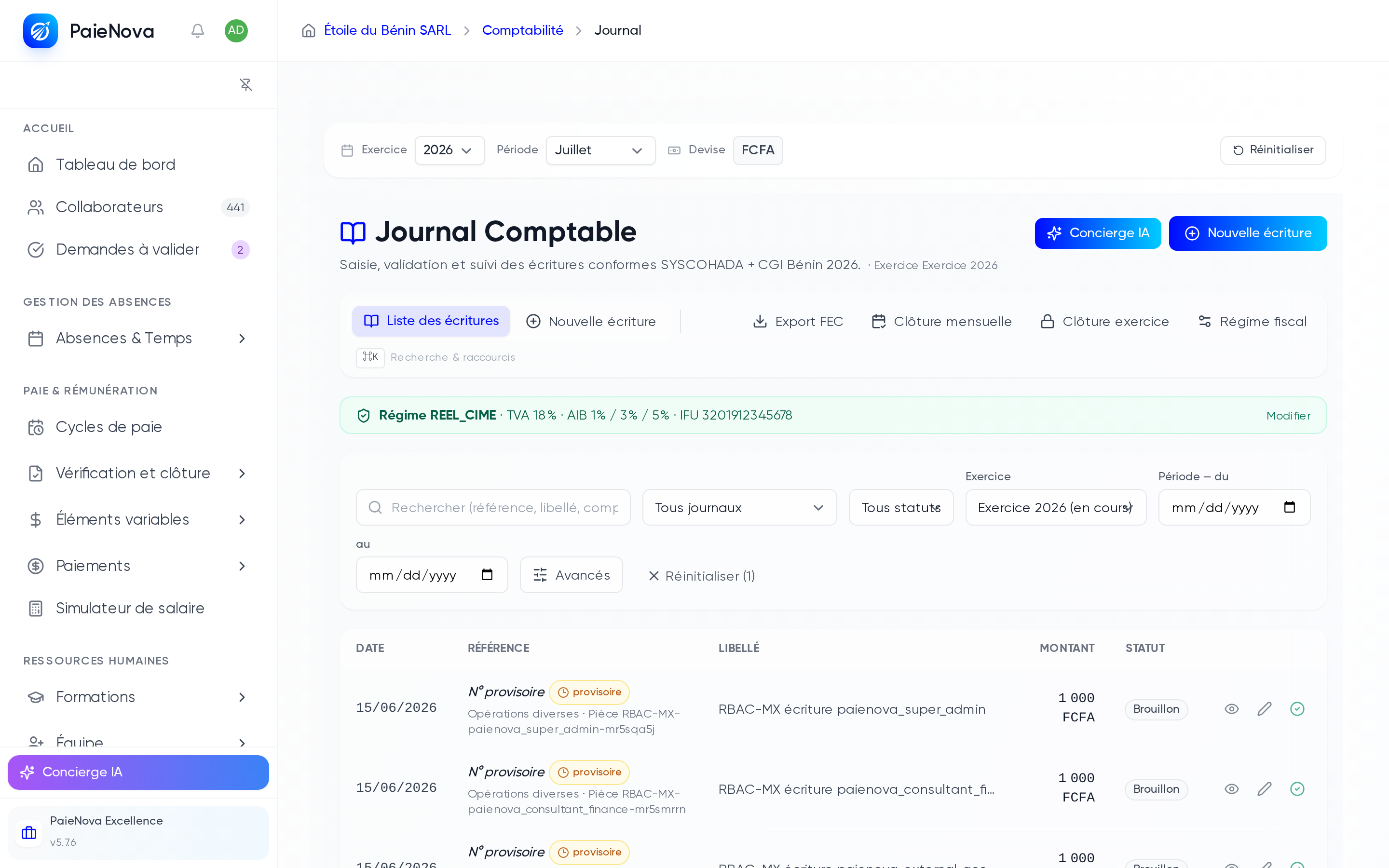Click the PaieNova Excellence briefcase icon
This screenshot has height=868, width=1389.
point(29,832)
